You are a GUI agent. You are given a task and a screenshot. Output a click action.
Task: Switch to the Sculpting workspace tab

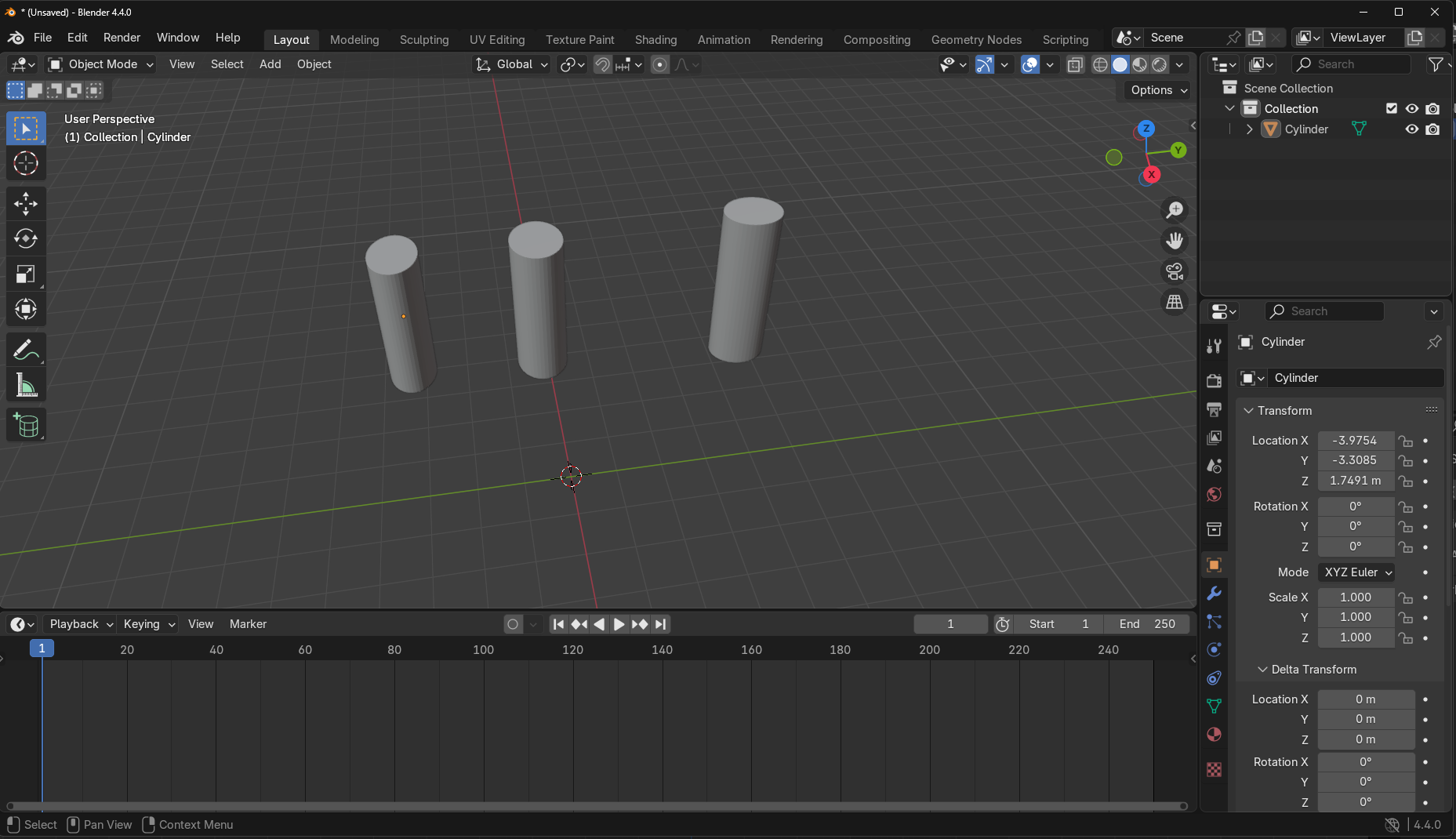point(423,39)
